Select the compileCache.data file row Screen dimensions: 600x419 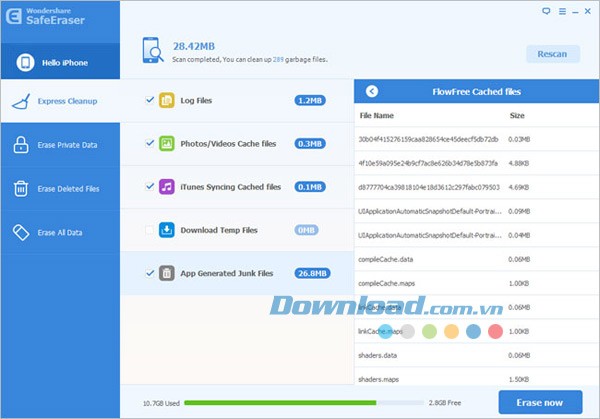(476, 259)
